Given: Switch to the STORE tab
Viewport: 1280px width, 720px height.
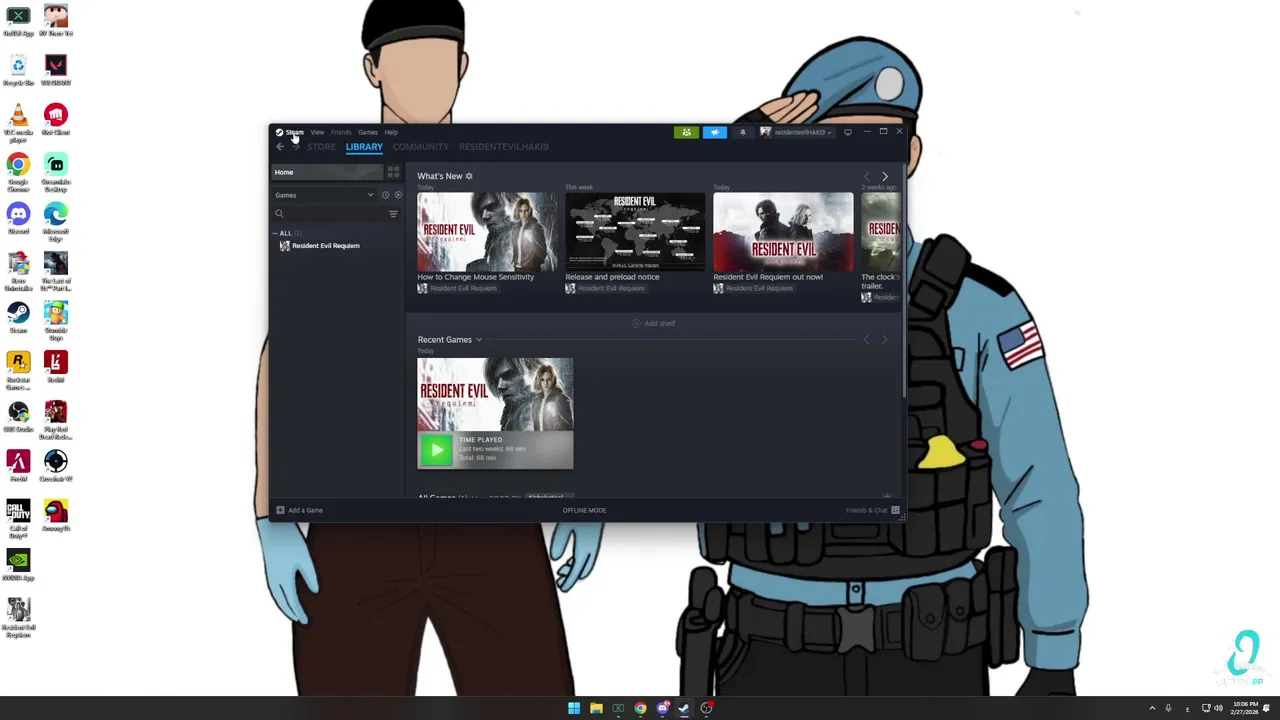Looking at the screenshot, I should click(x=321, y=147).
